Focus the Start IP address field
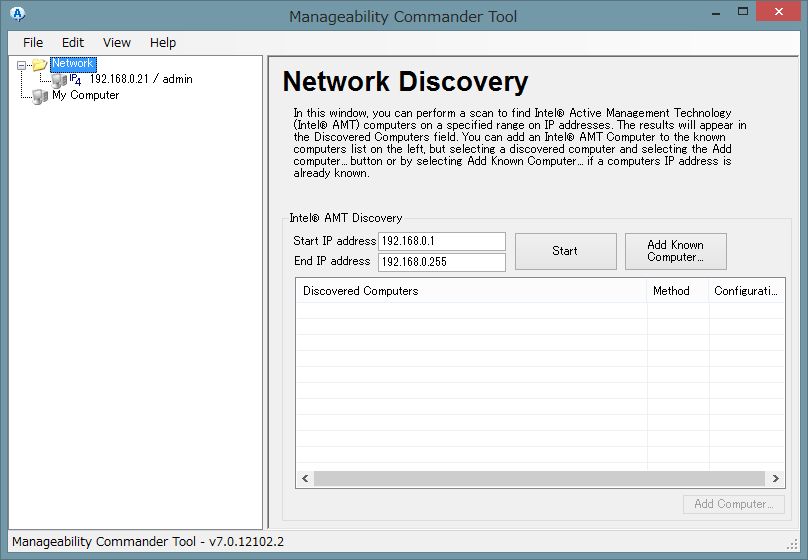 [x=442, y=241]
